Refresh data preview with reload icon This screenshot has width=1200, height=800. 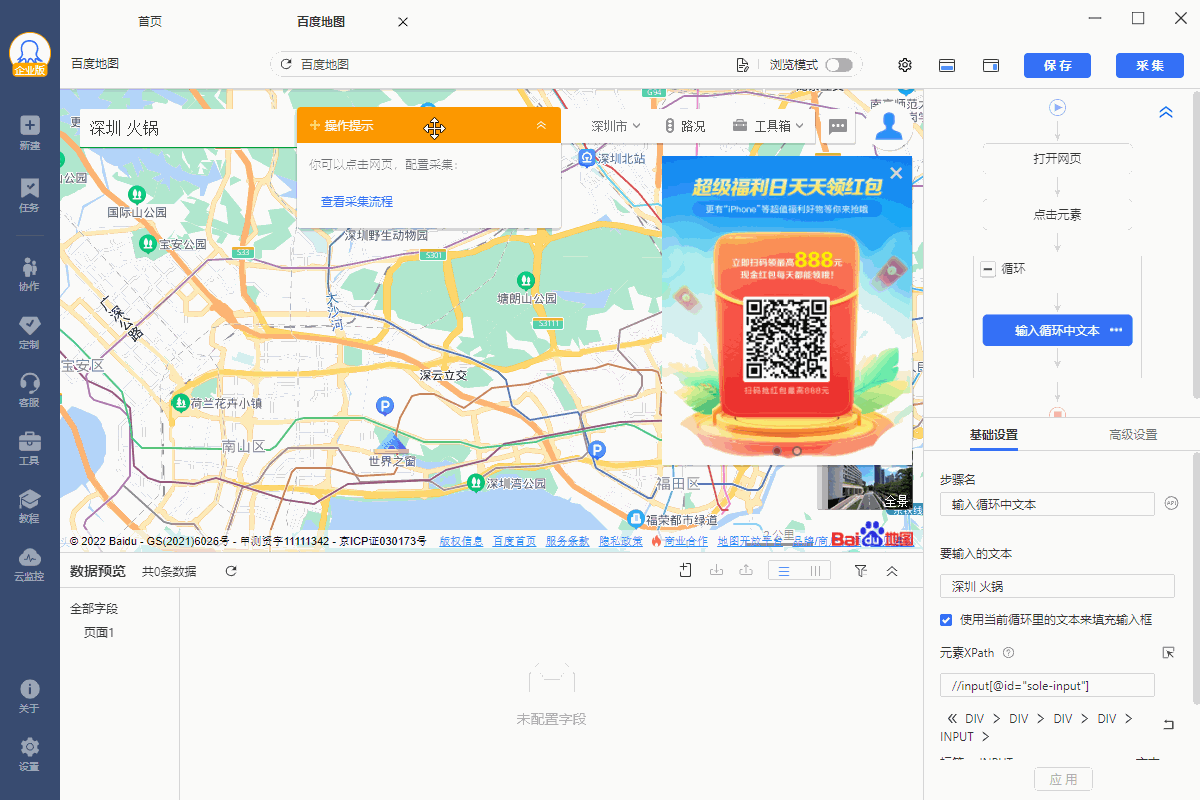pyautogui.click(x=231, y=571)
